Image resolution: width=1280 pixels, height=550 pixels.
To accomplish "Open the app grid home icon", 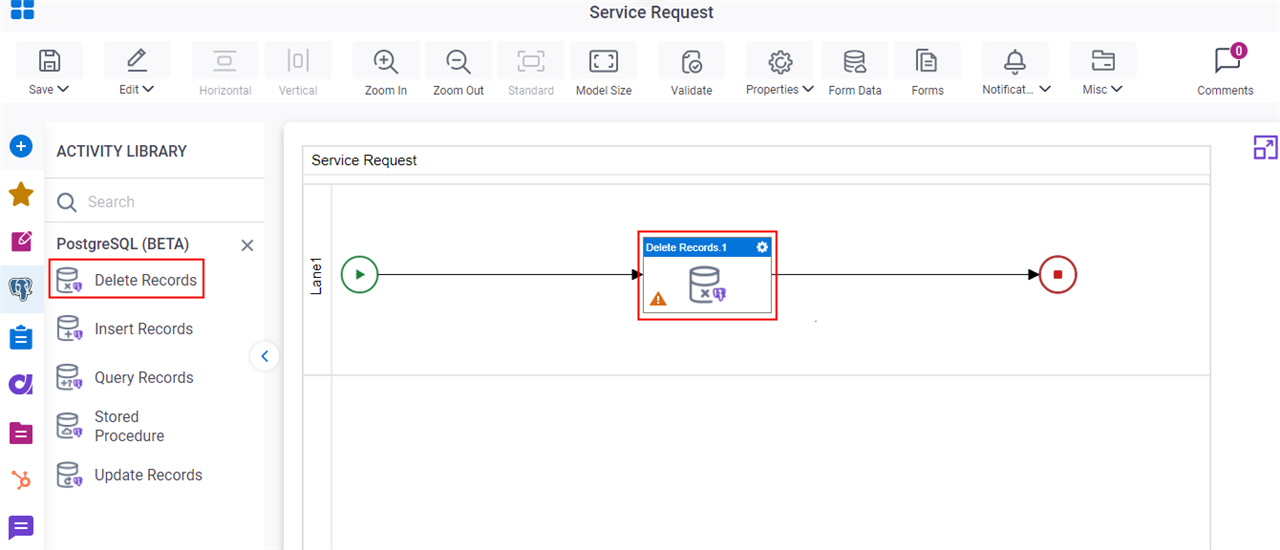I will (x=22, y=10).
